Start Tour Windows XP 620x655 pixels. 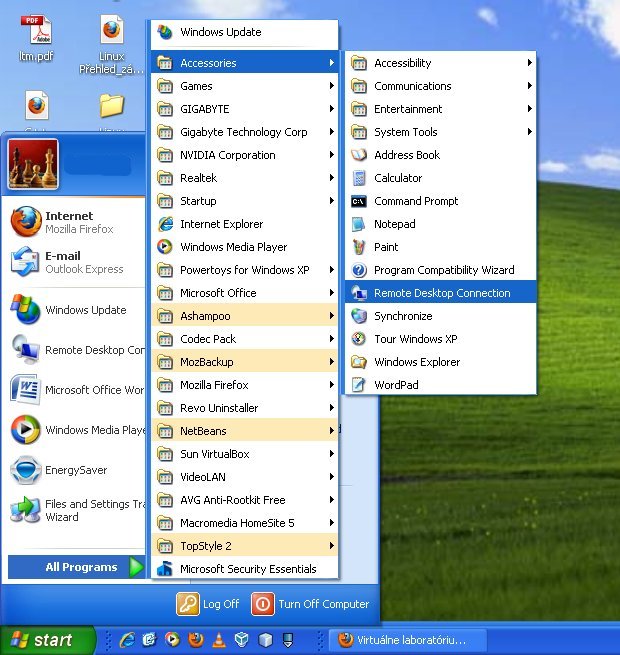tap(440, 339)
